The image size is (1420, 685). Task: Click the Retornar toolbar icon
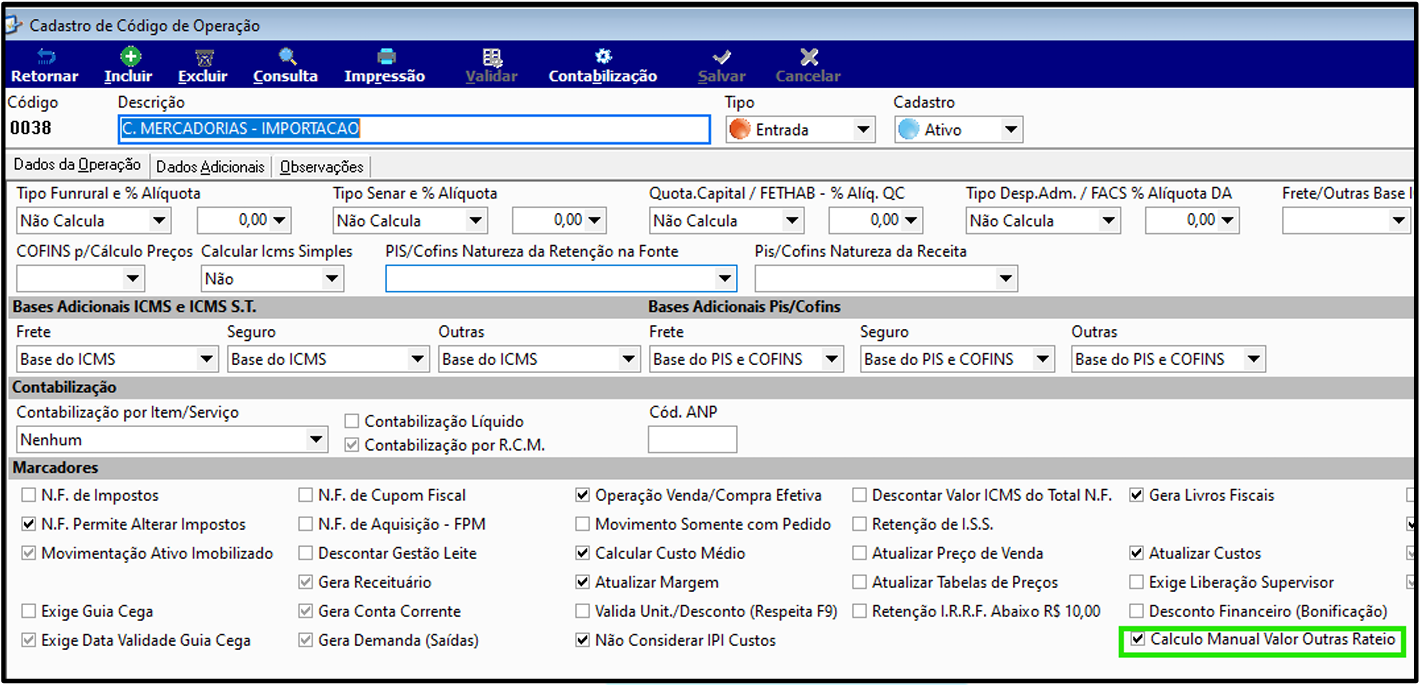coord(46,57)
